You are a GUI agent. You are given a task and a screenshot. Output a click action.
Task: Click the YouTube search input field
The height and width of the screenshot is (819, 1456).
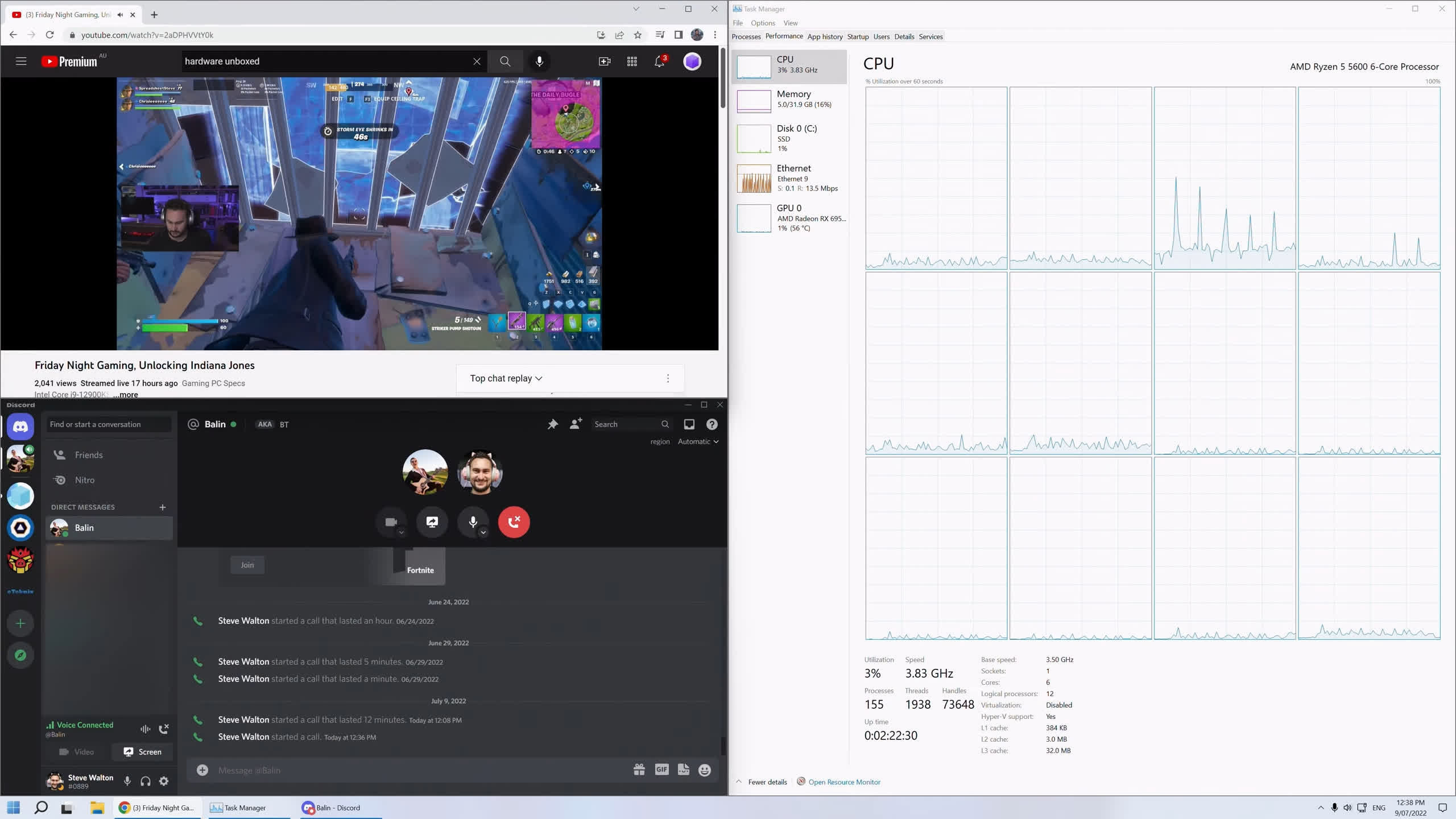click(327, 61)
